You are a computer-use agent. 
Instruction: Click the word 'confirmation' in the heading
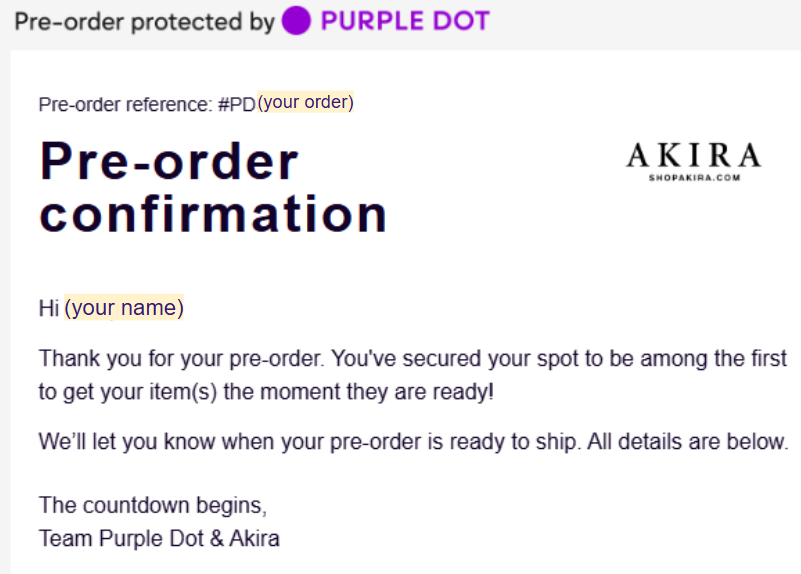tap(213, 213)
